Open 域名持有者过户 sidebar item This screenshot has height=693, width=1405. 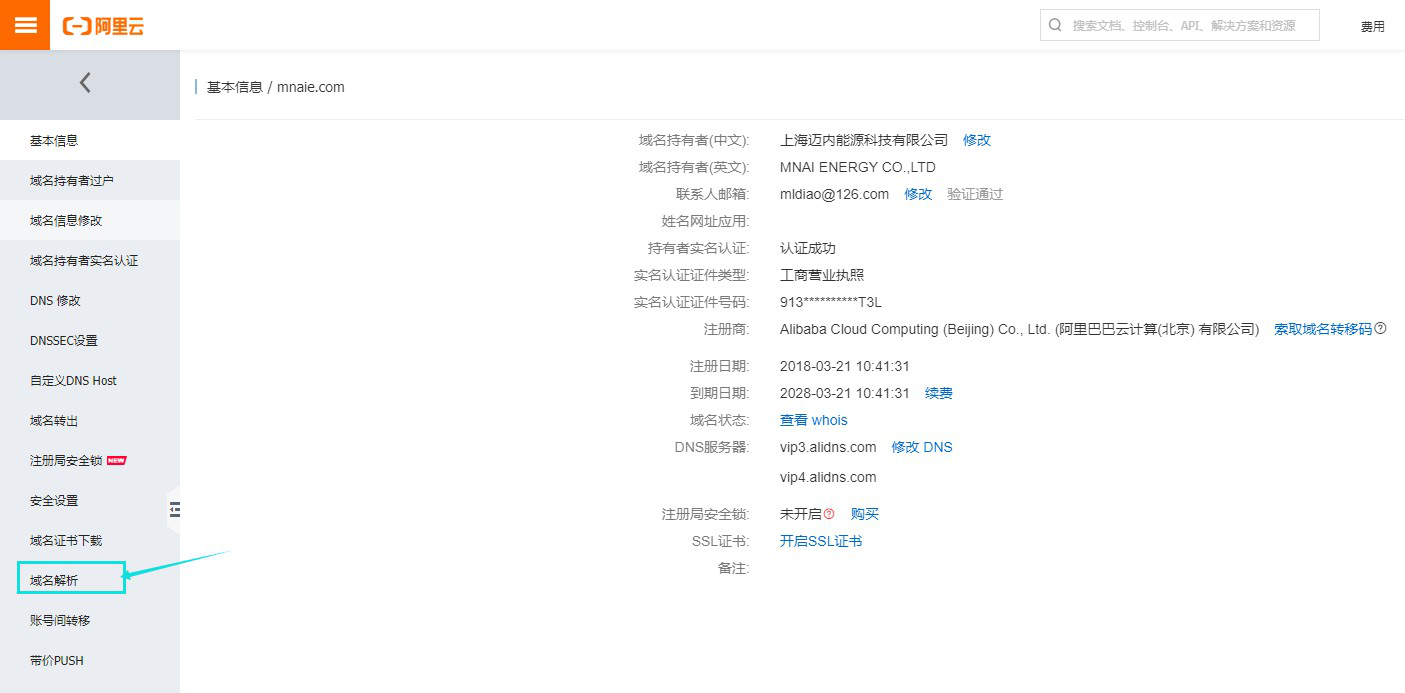point(90,180)
